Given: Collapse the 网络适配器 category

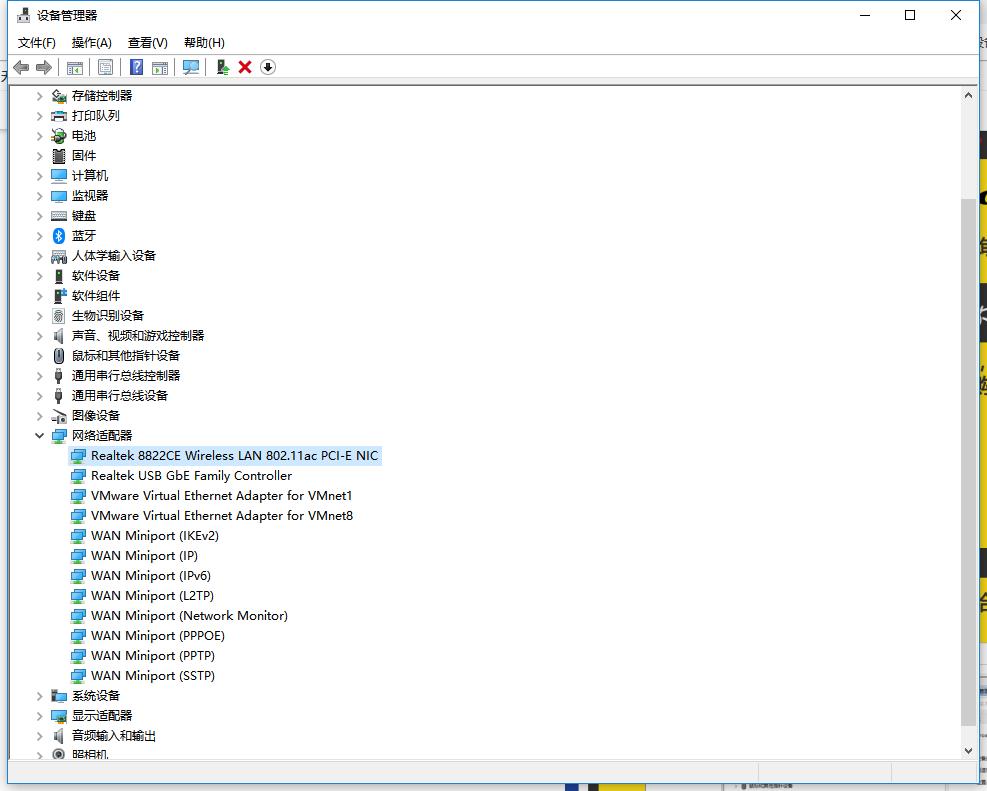Looking at the screenshot, I should coord(40,436).
